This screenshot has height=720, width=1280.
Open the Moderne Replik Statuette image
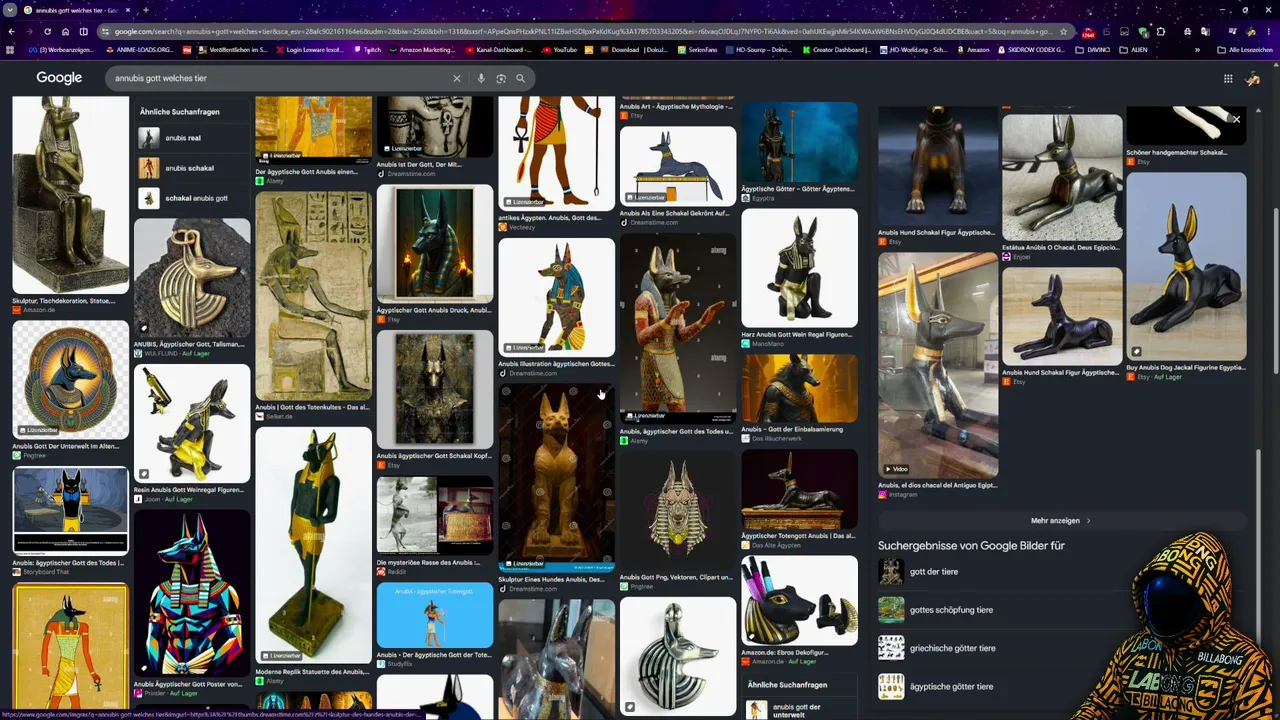313,546
